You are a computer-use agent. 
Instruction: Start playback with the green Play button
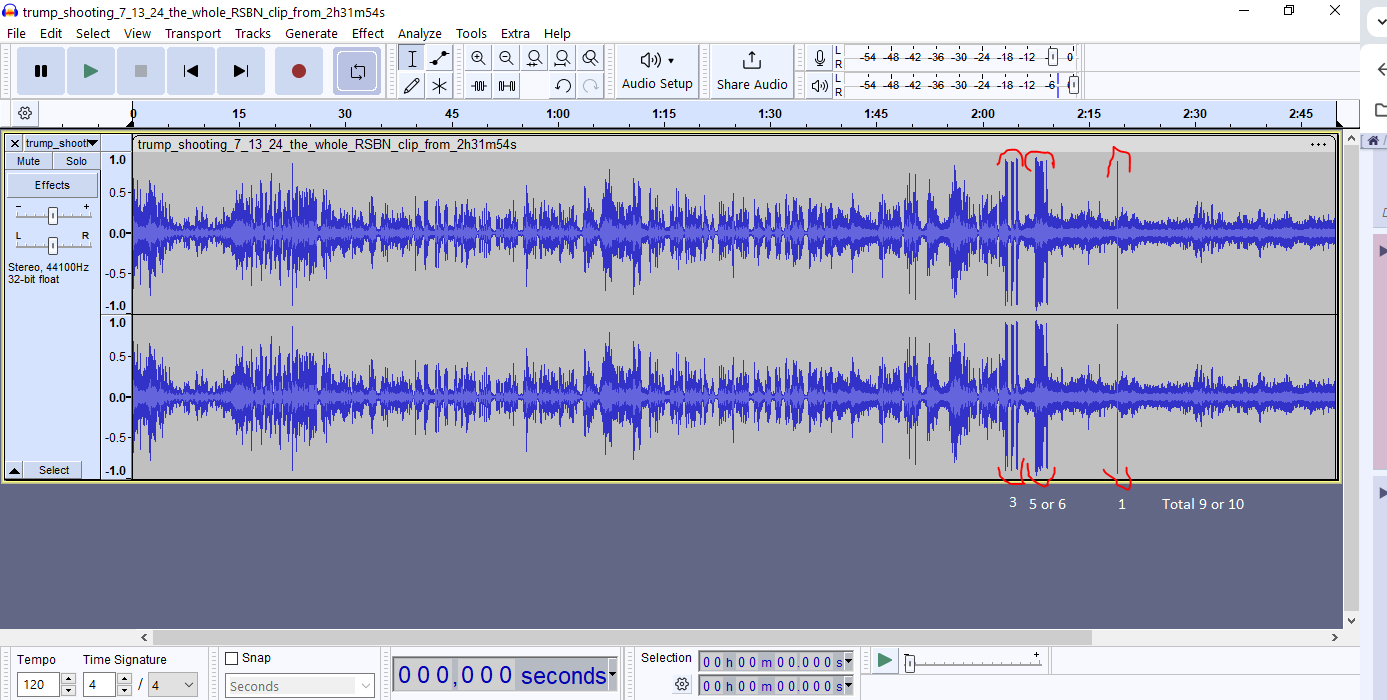coord(91,71)
